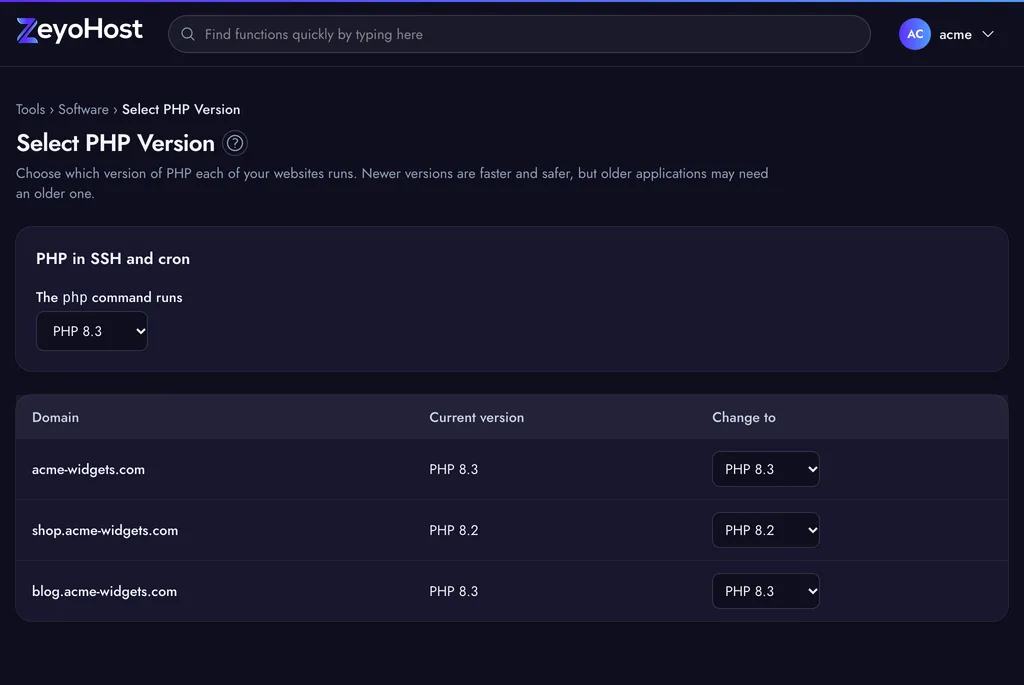Select the acme-widgets.com domain cell
This screenshot has width=1024, height=685.
pos(89,470)
